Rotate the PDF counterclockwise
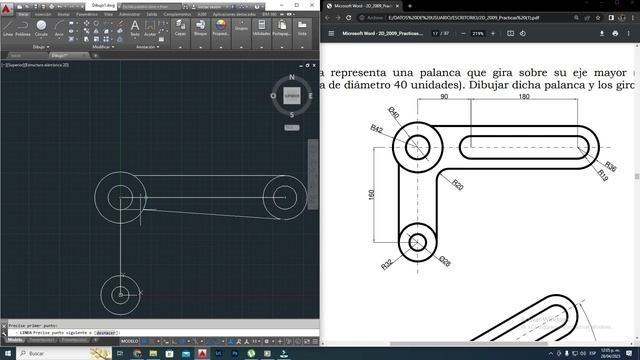 [523, 33]
